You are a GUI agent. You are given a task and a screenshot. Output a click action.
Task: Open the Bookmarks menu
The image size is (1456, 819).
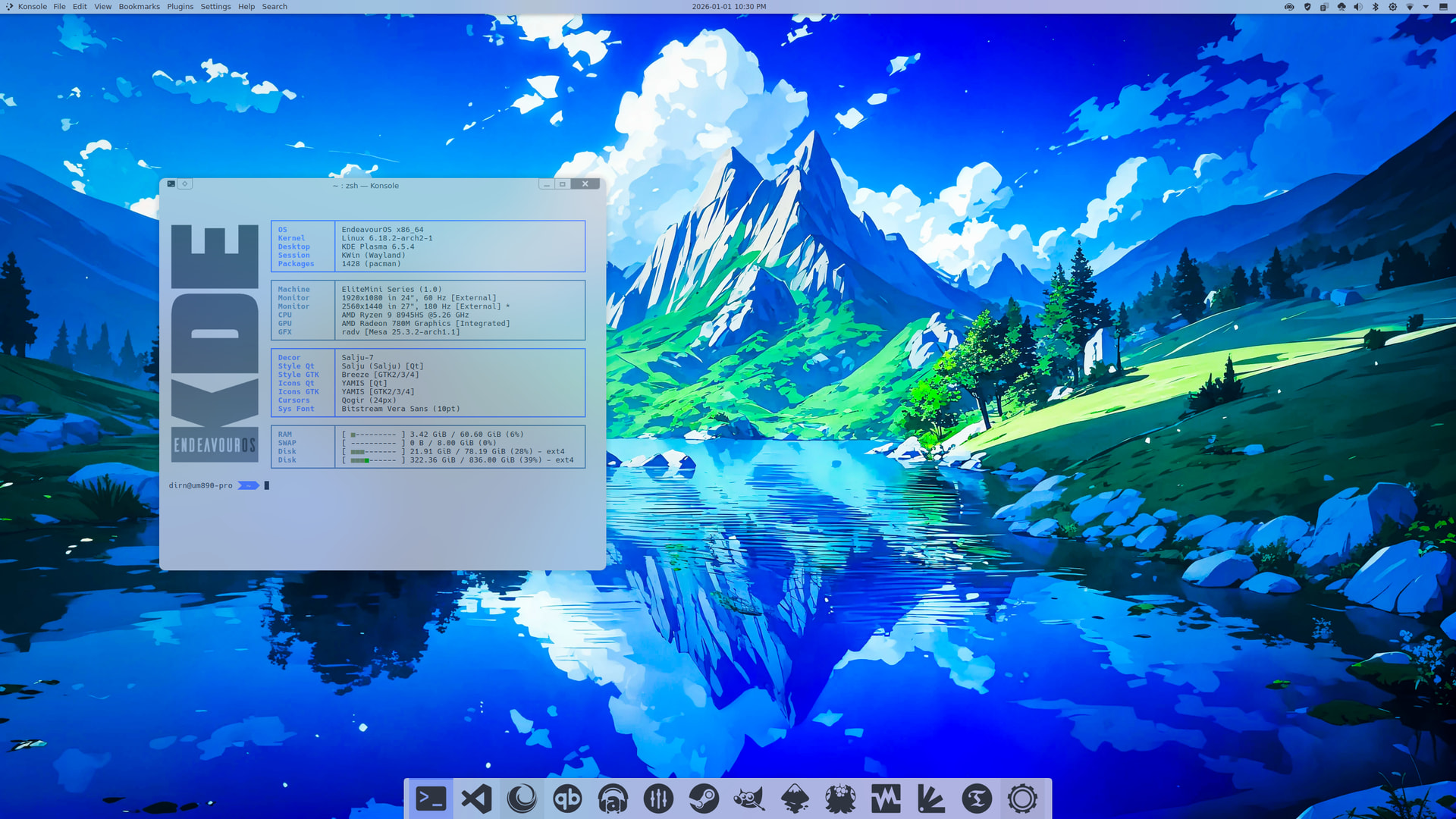coord(139,7)
